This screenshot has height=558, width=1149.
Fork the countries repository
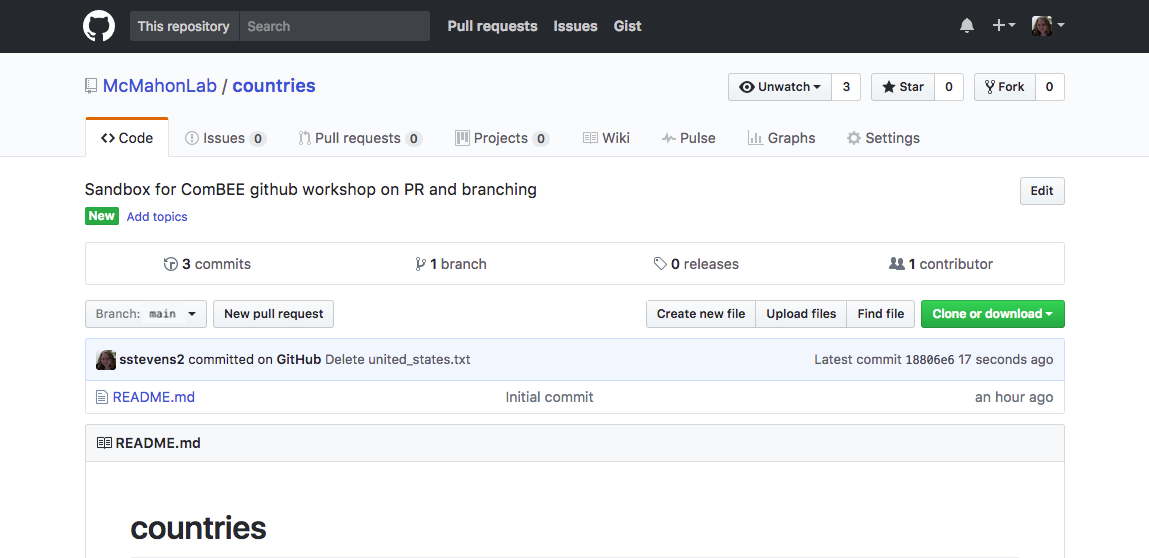(1005, 87)
